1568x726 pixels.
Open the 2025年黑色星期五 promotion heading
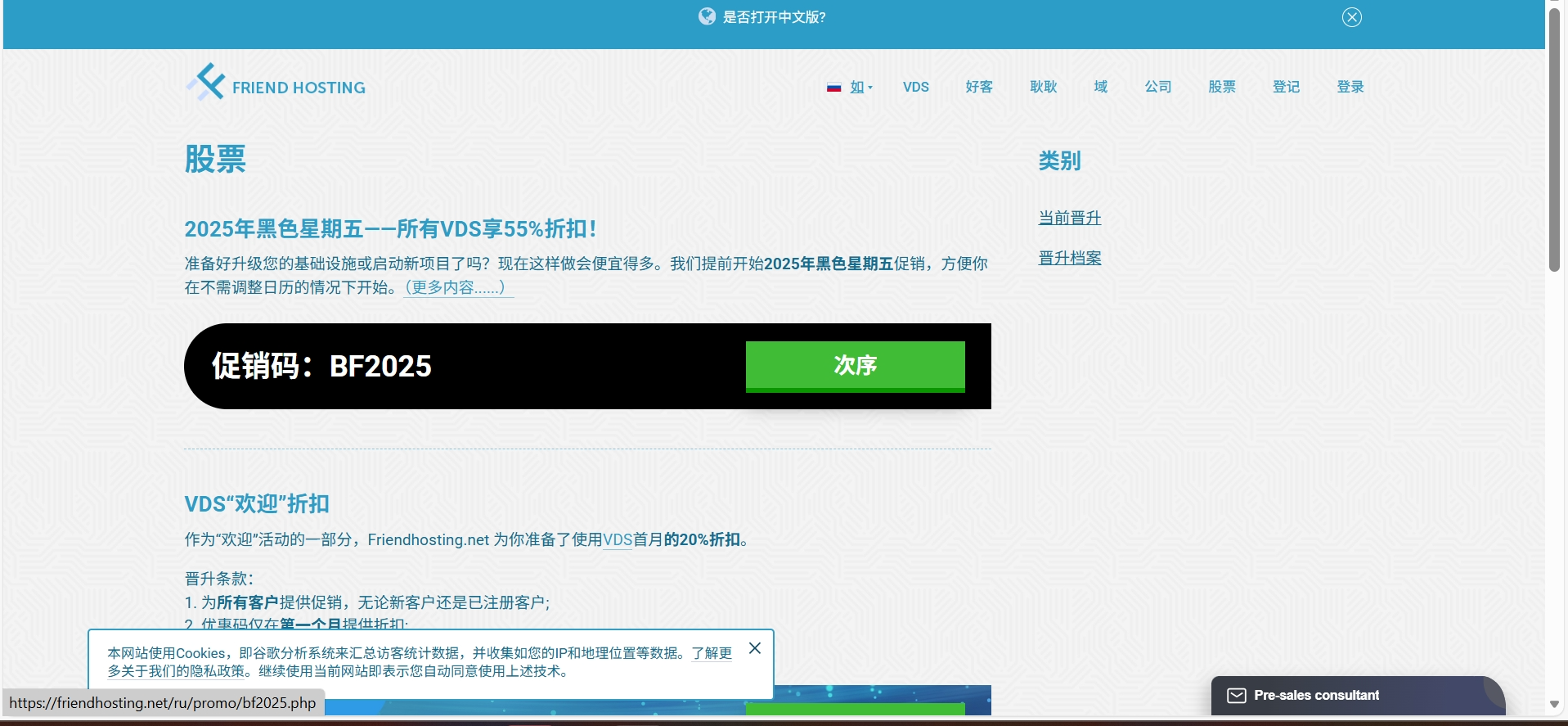click(x=390, y=229)
